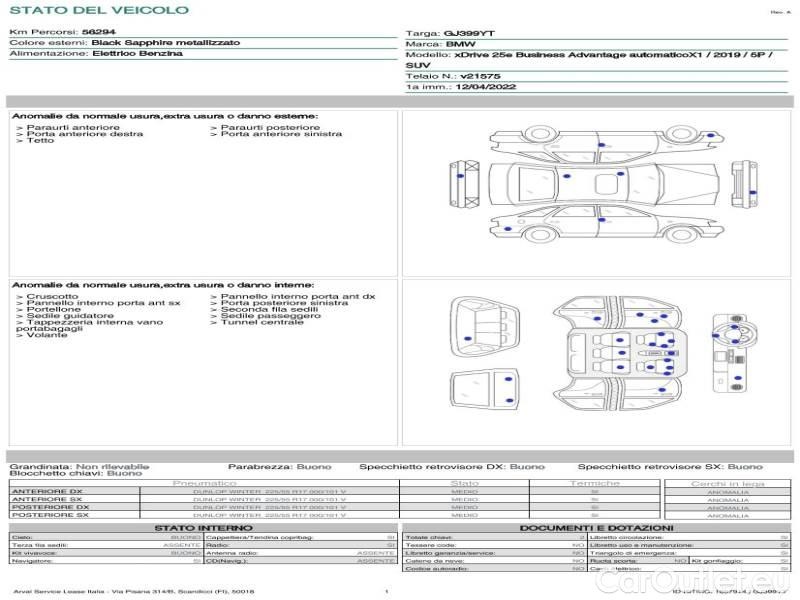Select the Marca value BMW
Screen dimensions: 800x600
[460, 44]
